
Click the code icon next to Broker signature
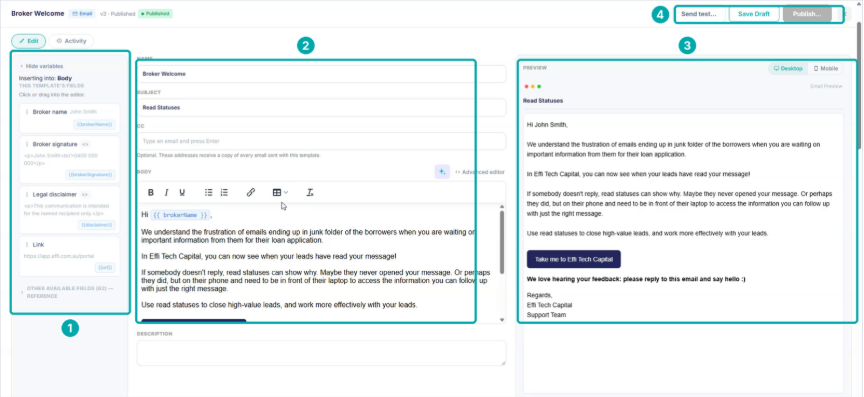pos(86,144)
